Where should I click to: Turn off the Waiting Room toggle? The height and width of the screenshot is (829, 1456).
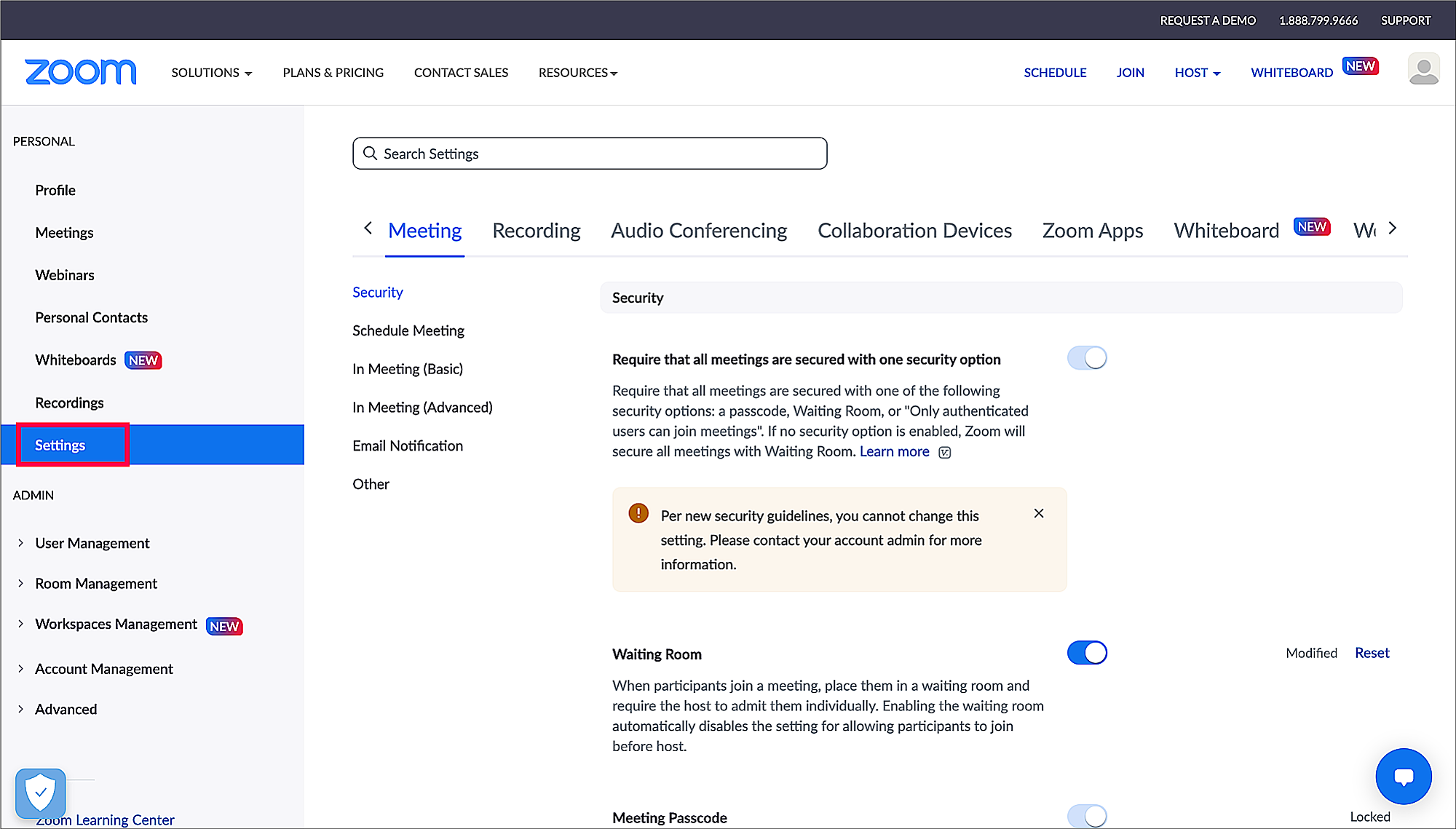click(1087, 653)
